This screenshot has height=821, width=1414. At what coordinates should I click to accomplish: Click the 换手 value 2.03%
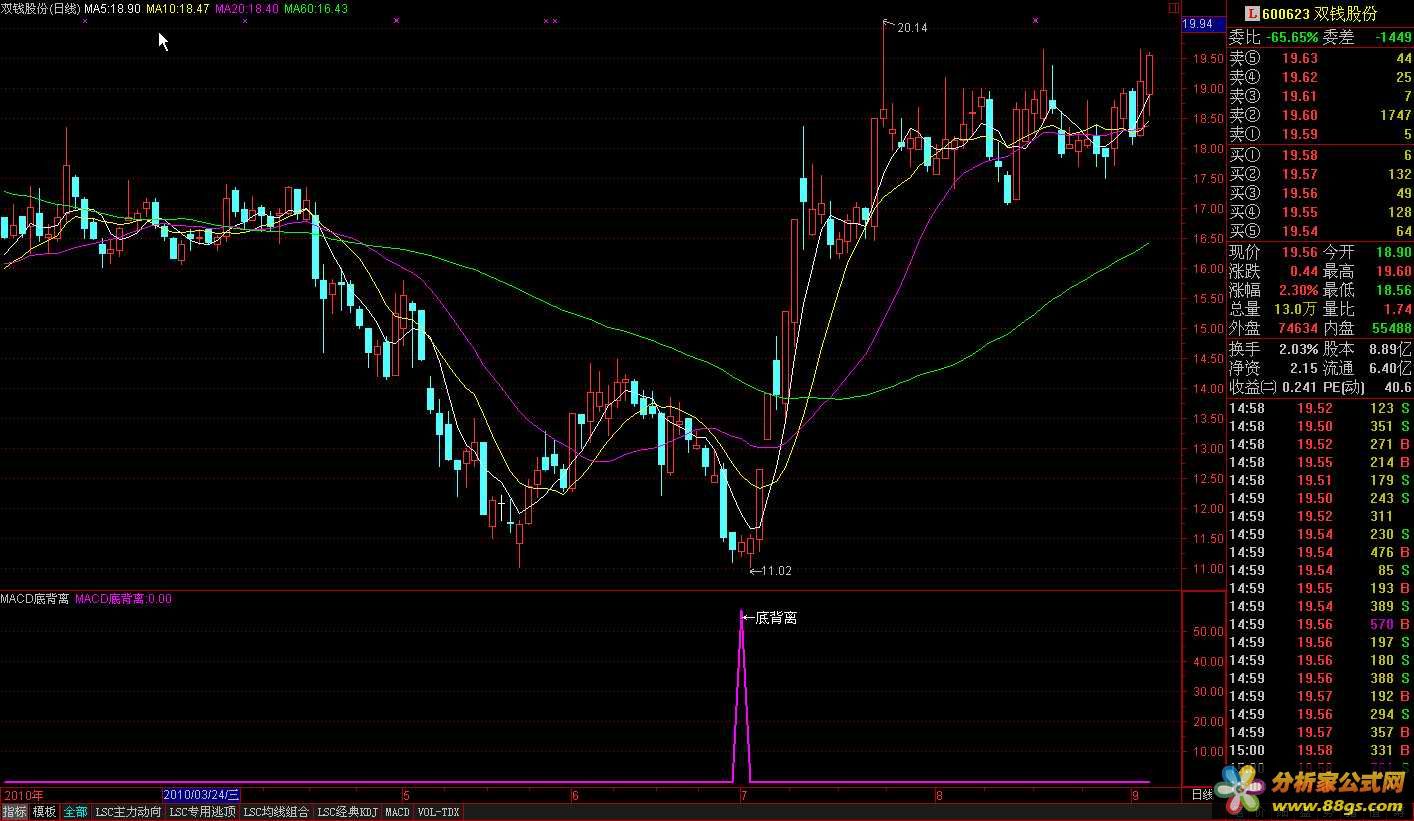point(1297,349)
